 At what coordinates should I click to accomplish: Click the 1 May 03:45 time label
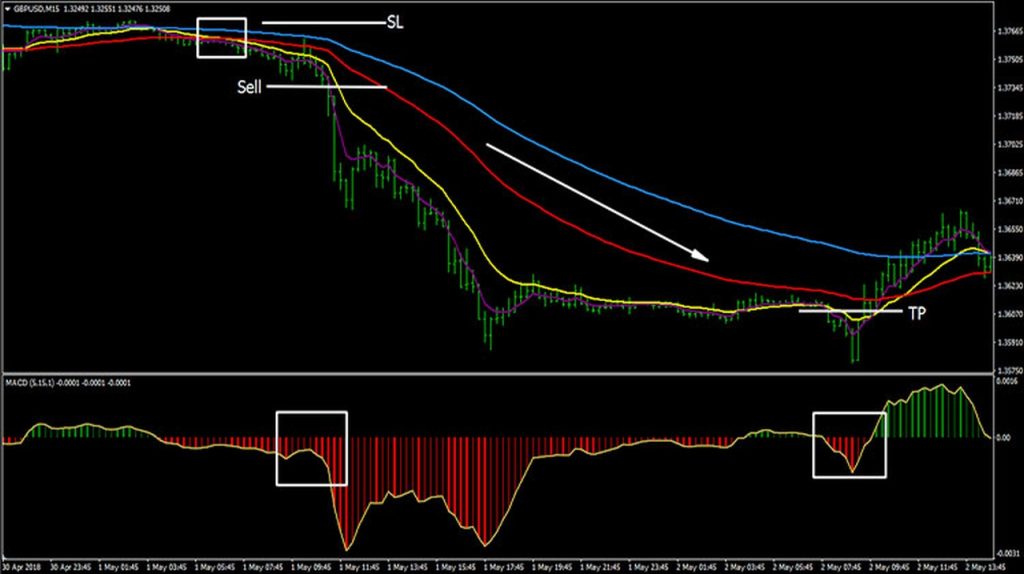[x=169, y=567]
